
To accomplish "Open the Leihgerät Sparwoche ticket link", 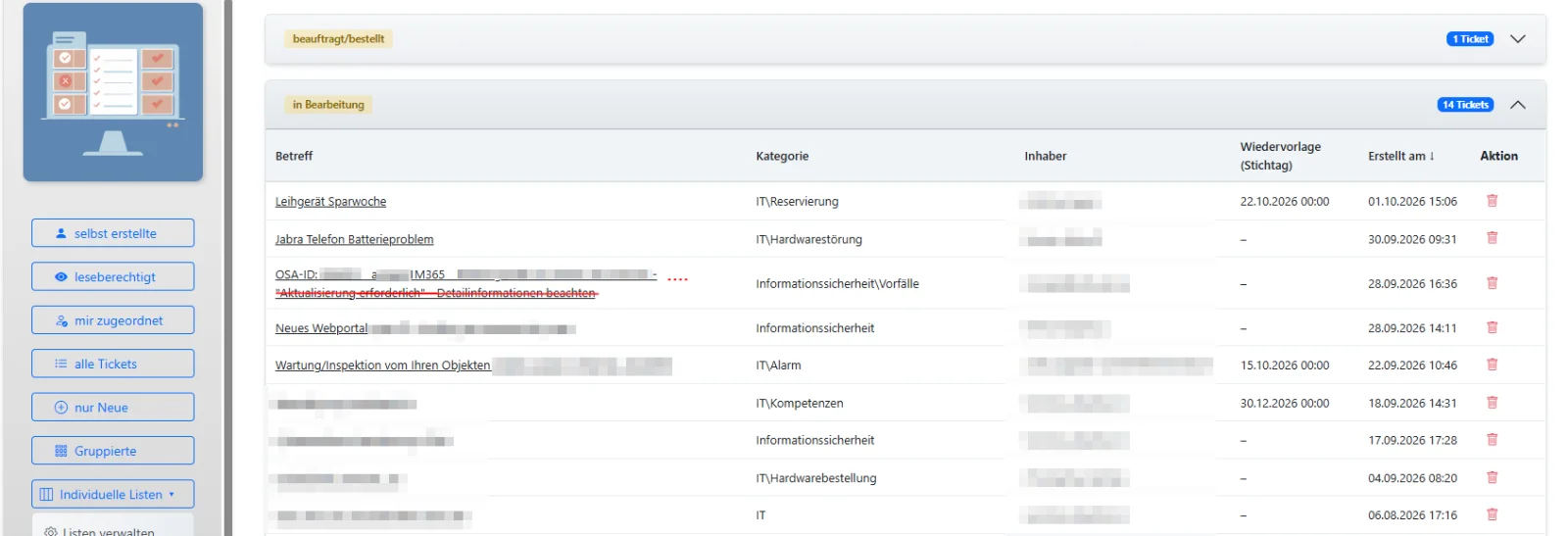I will click(330, 202).
